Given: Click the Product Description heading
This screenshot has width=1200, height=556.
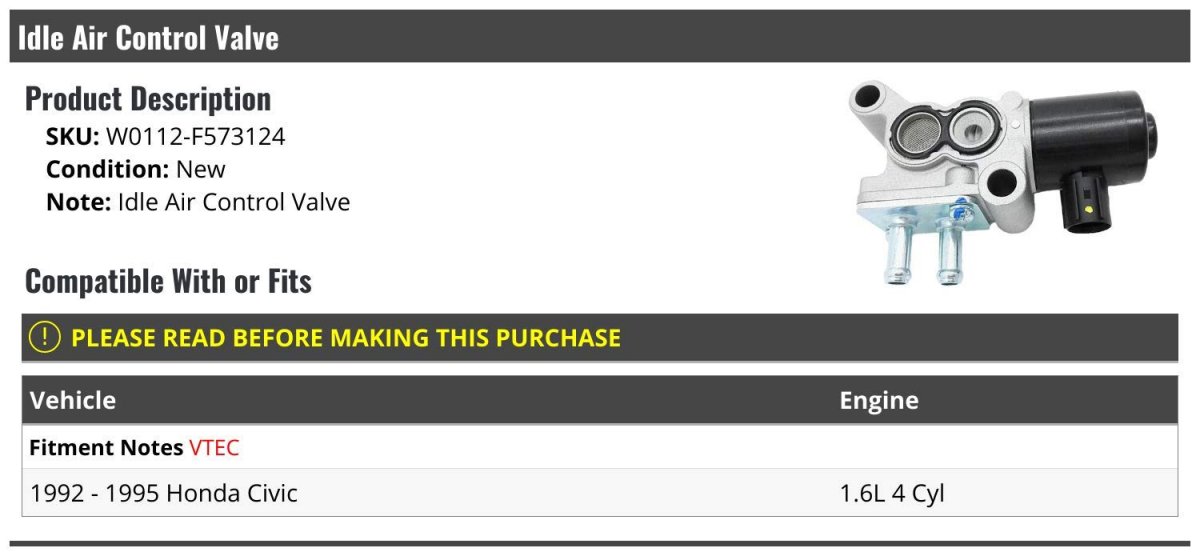Looking at the screenshot, I should click(x=148, y=99).
